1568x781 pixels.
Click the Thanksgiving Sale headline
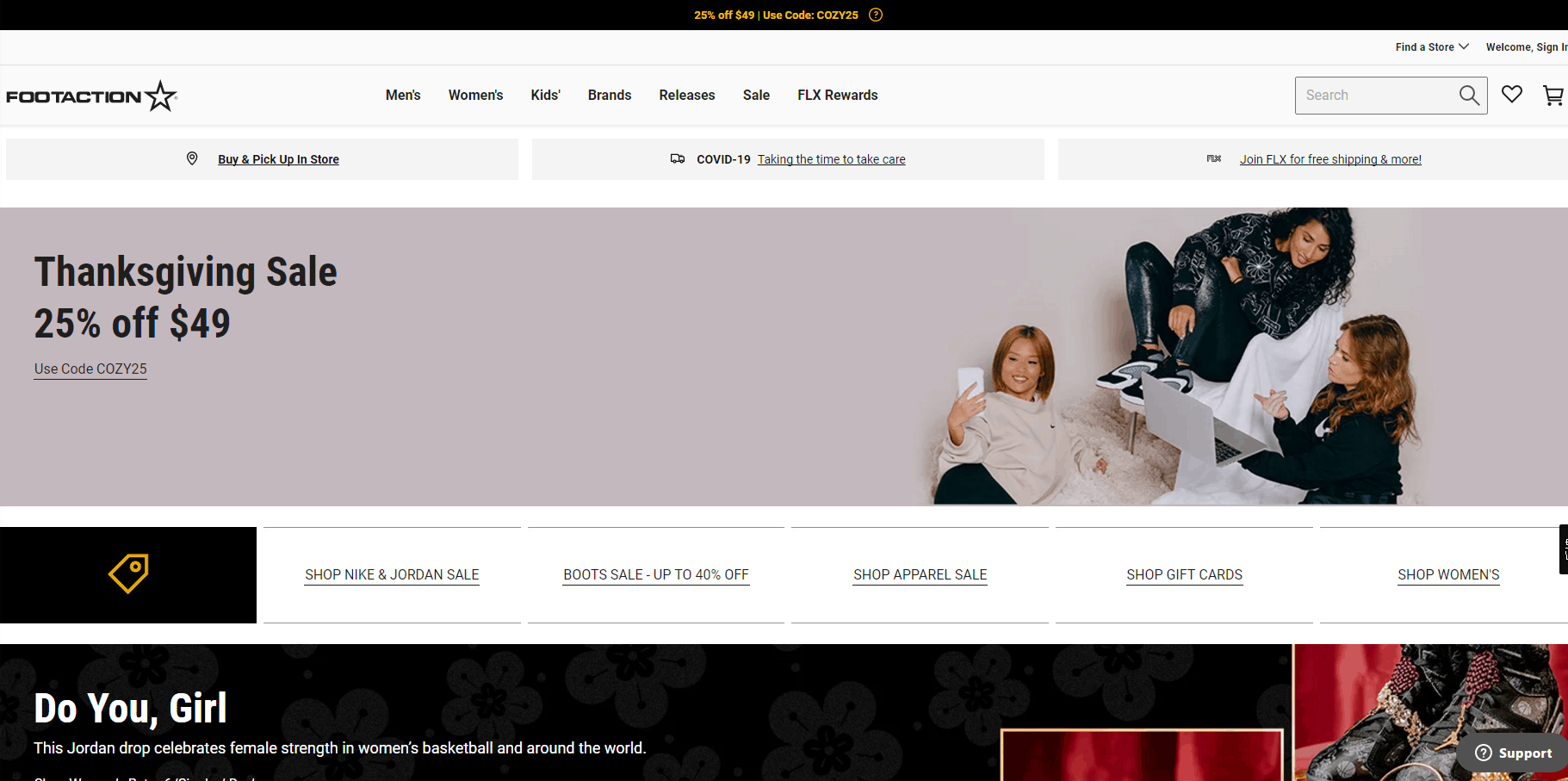point(185,272)
